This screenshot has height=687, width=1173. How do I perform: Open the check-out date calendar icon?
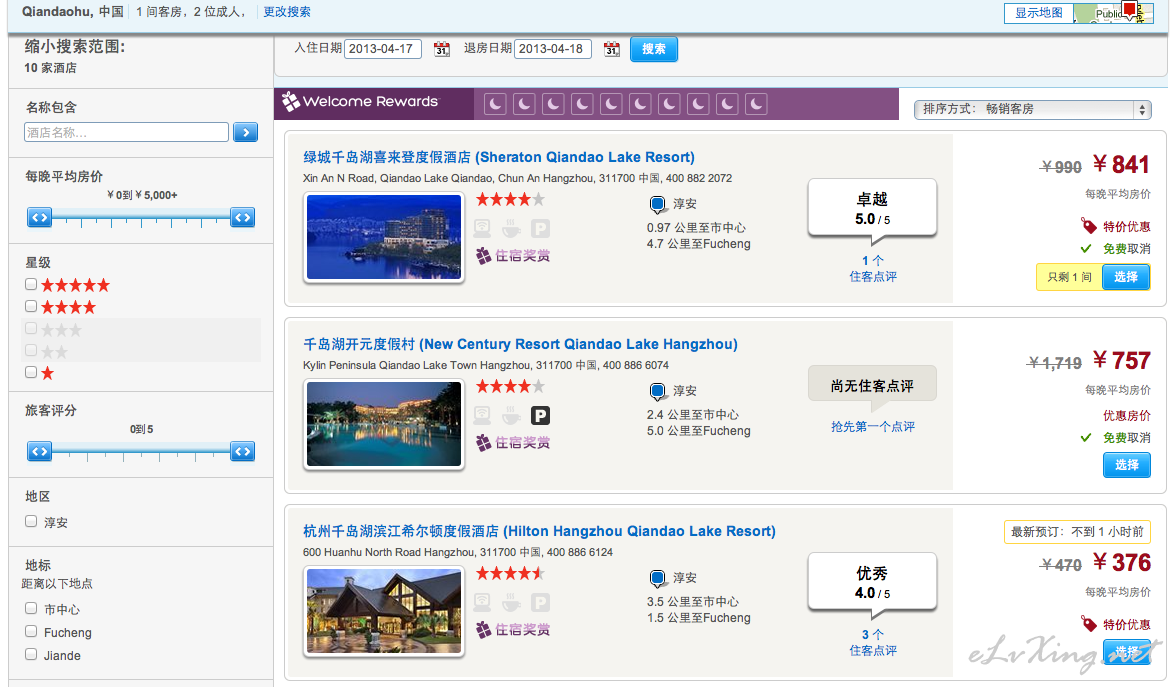pos(612,49)
